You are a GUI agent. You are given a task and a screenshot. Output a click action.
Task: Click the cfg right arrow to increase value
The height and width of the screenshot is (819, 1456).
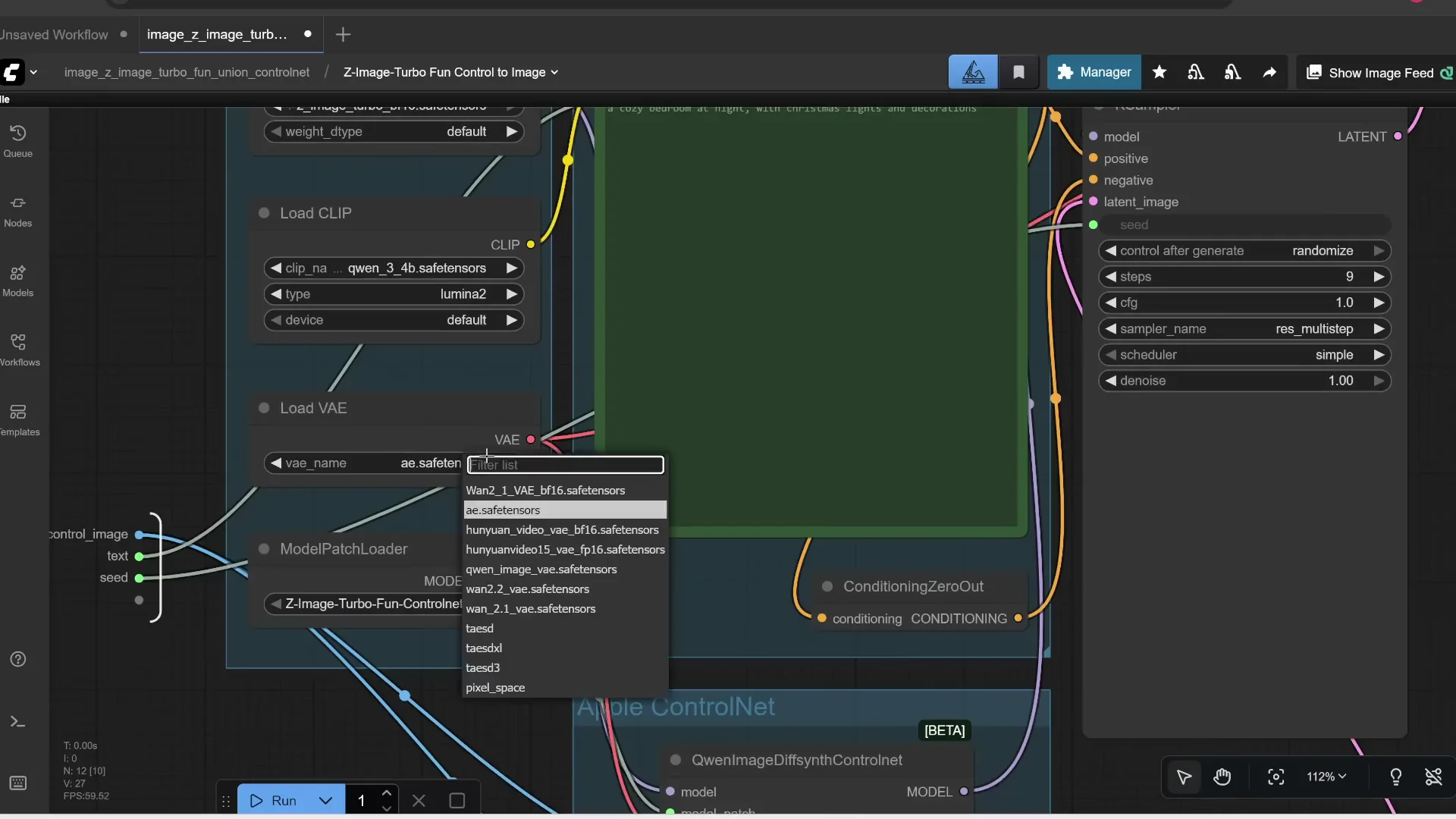point(1379,303)
